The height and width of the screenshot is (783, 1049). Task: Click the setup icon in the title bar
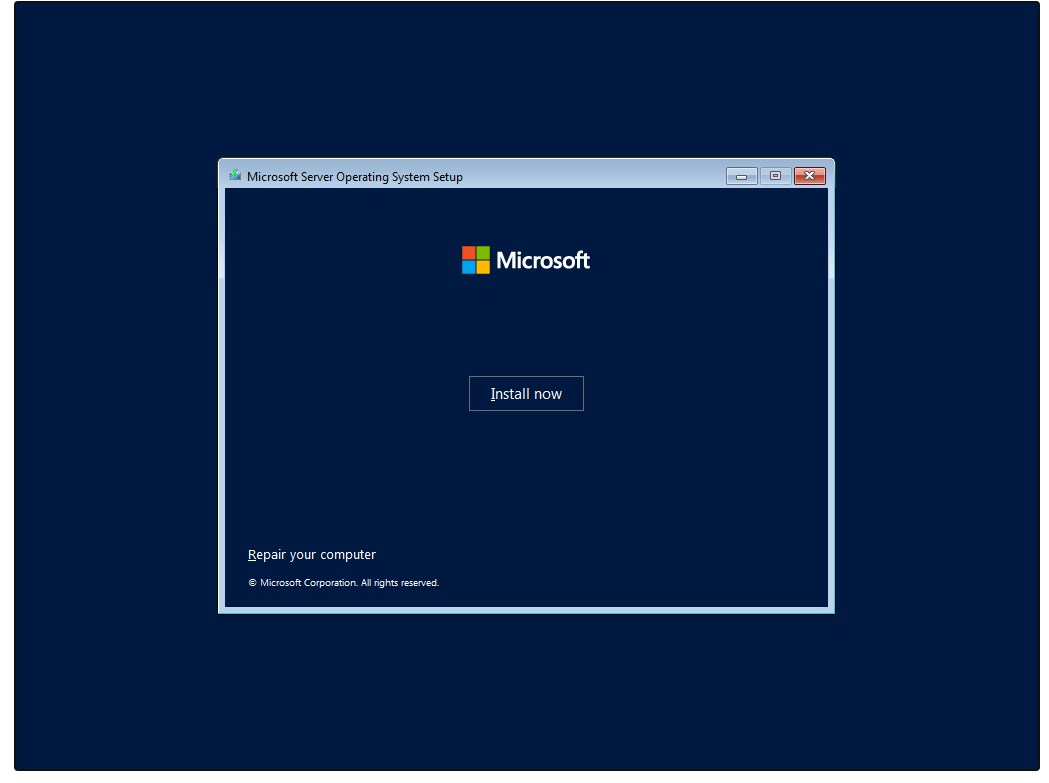pos(235,176)
